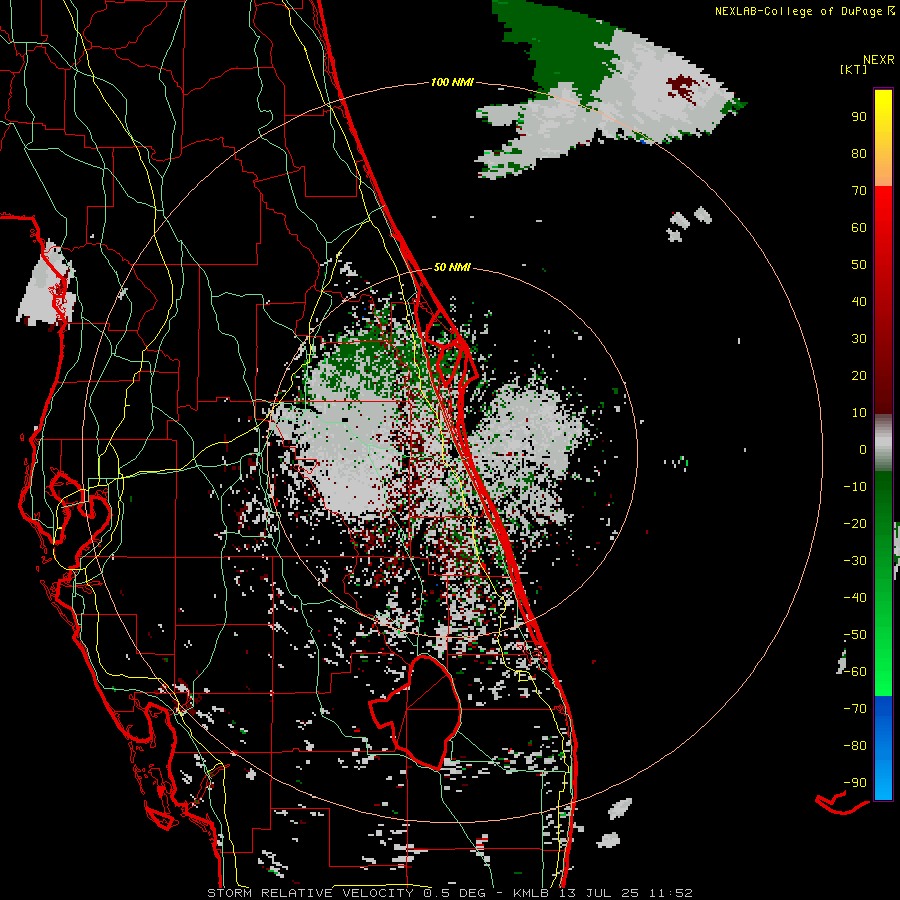Click the 10 value on the velocity scale

pos(859,413)
